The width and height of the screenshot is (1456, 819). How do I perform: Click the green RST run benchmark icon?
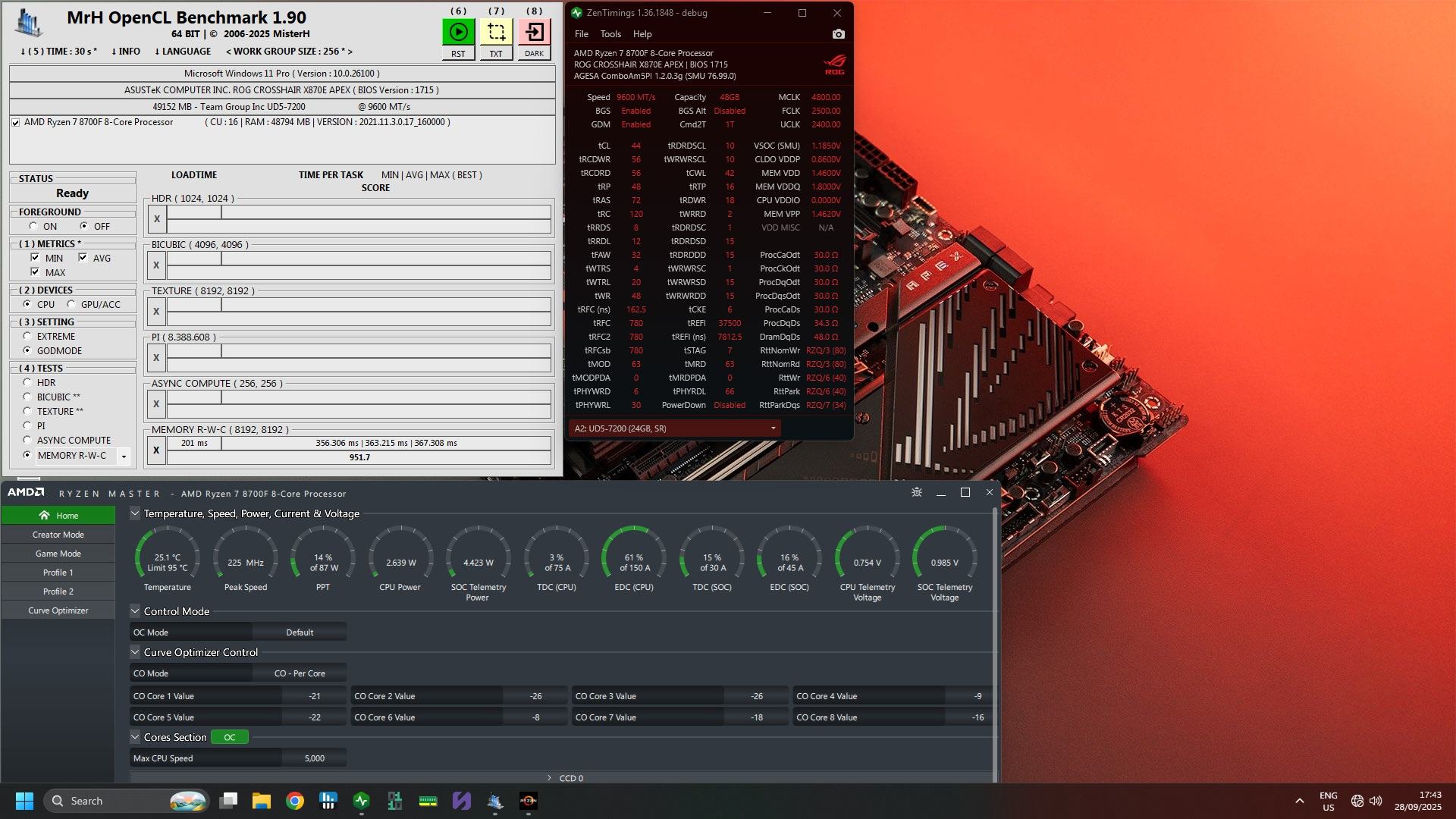coord(458,33)
